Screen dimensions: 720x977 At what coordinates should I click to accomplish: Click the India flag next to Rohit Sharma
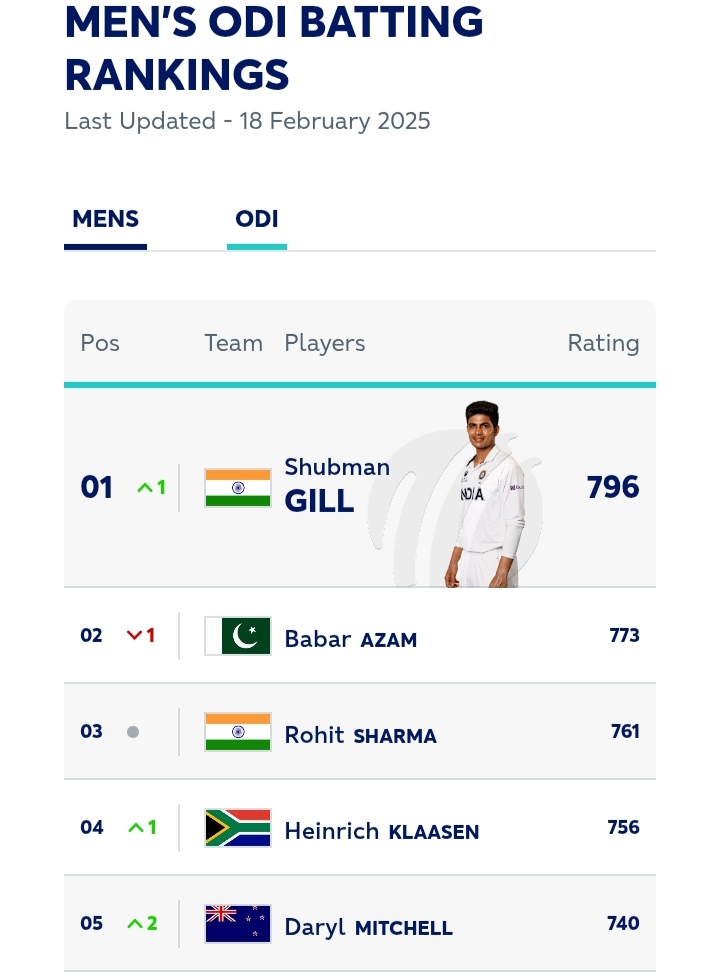pyautogui.click(x=238, y=732)
